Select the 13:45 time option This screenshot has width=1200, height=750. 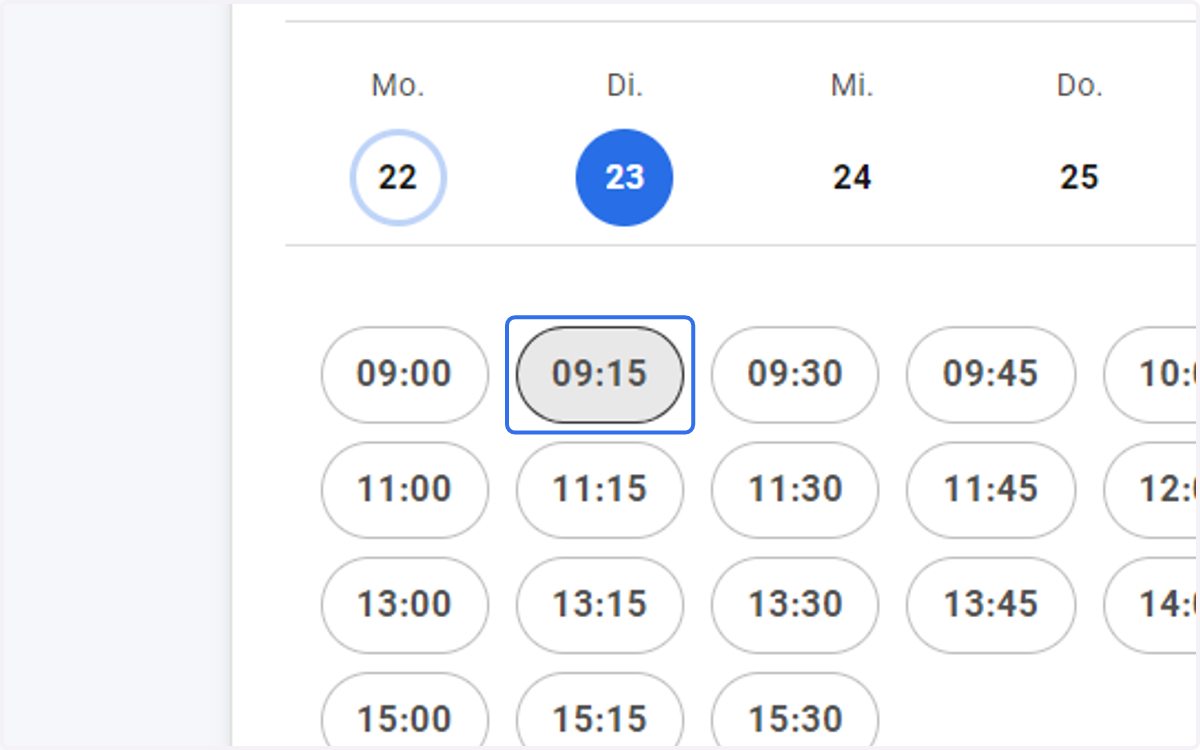[991, 605]
